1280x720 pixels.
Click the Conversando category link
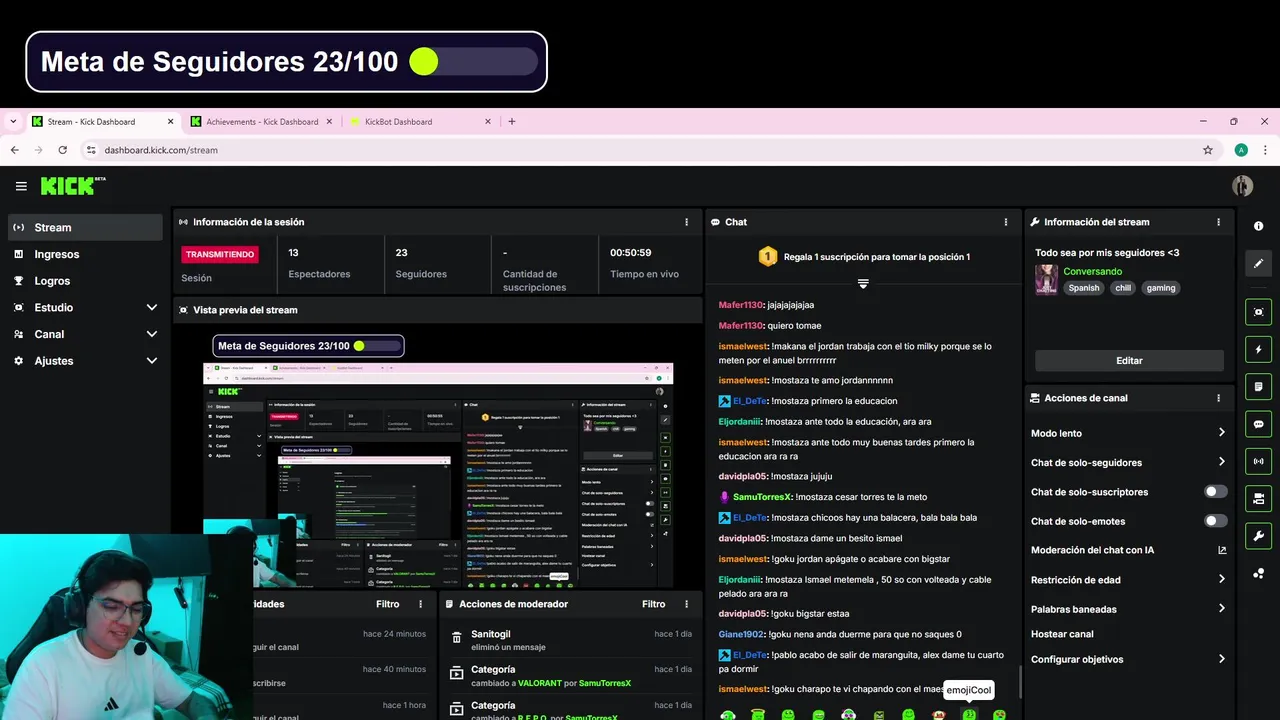coord(1092,271)
